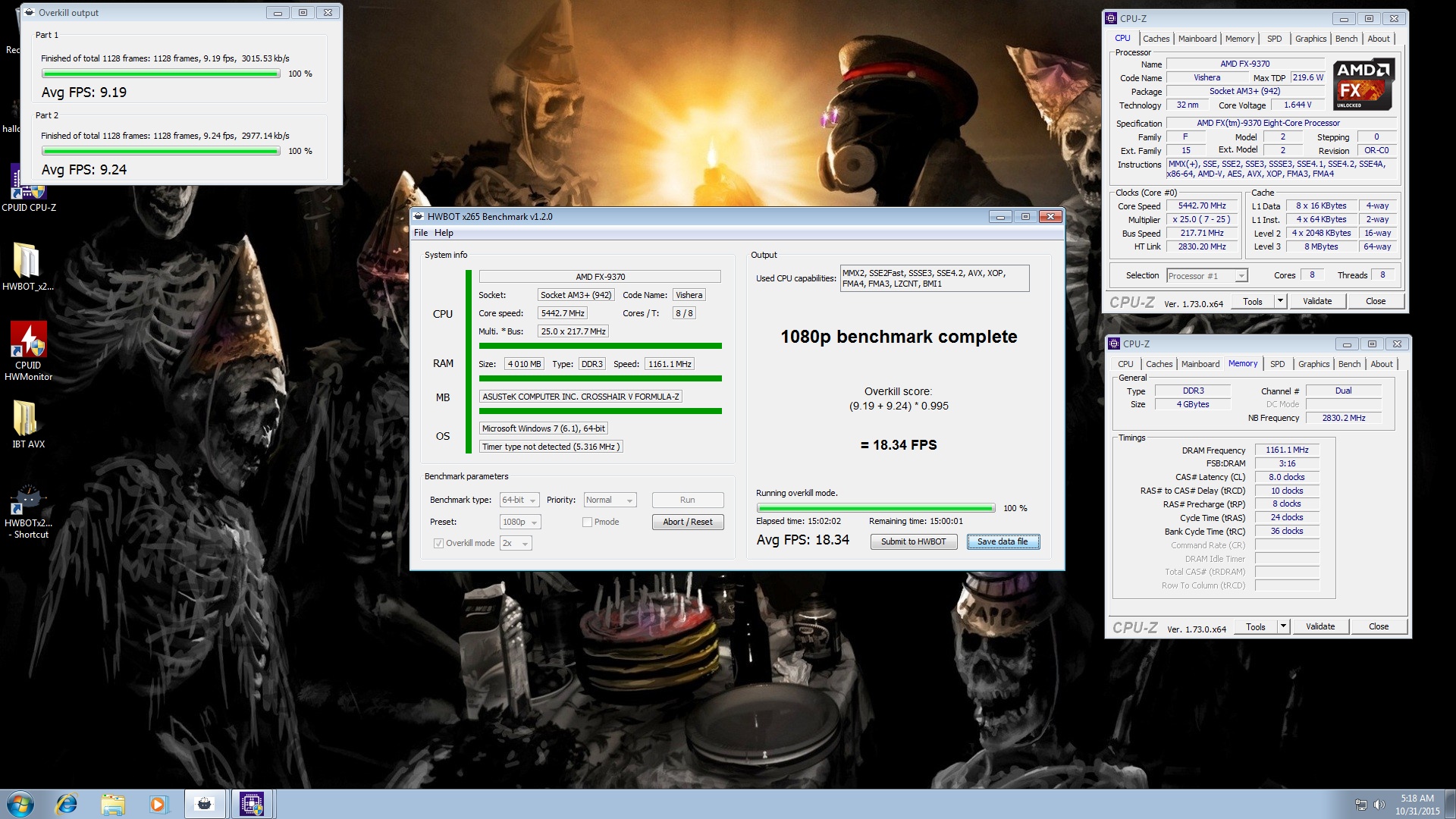Screen dimensions: 1456x819
Task: Open Windows Media Player taskbar icon
Action: [x=158, y=804]
